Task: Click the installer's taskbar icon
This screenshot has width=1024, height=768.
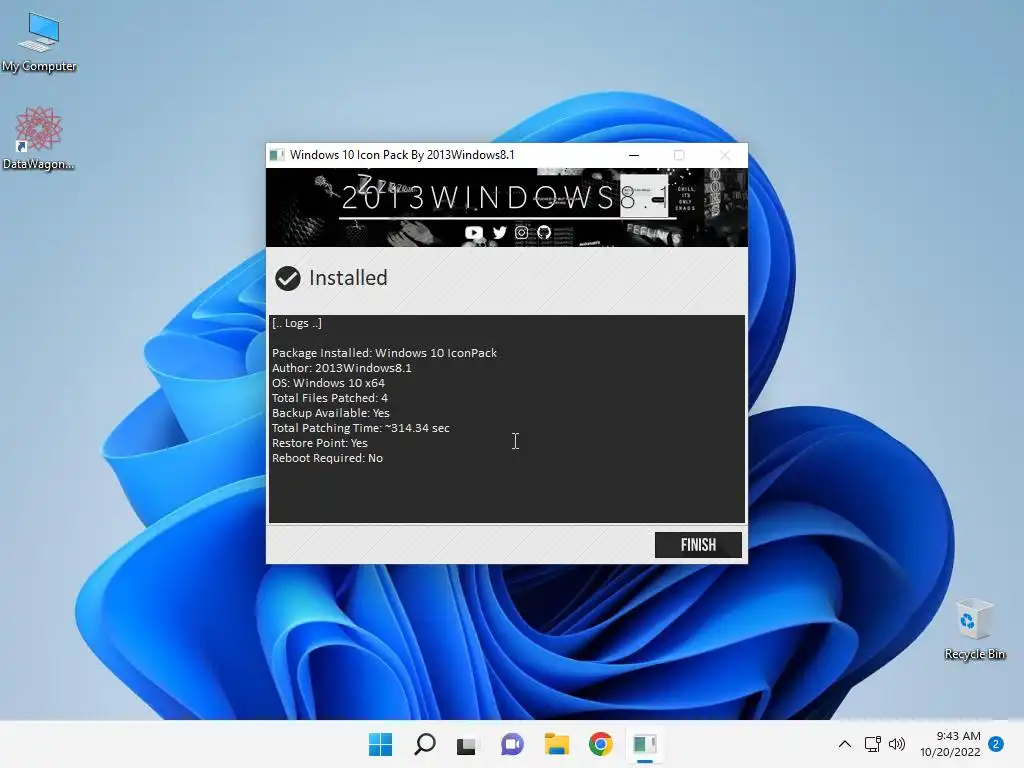Action: click(645, 744)
